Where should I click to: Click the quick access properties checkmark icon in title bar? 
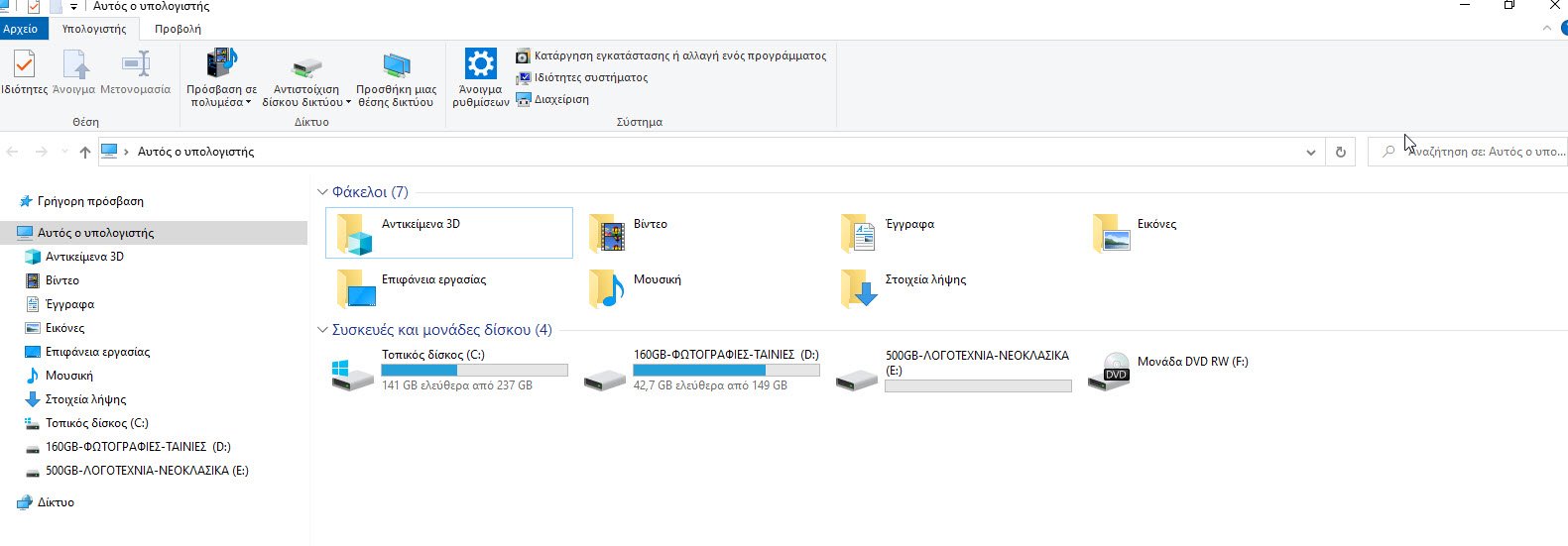[33, 6]
